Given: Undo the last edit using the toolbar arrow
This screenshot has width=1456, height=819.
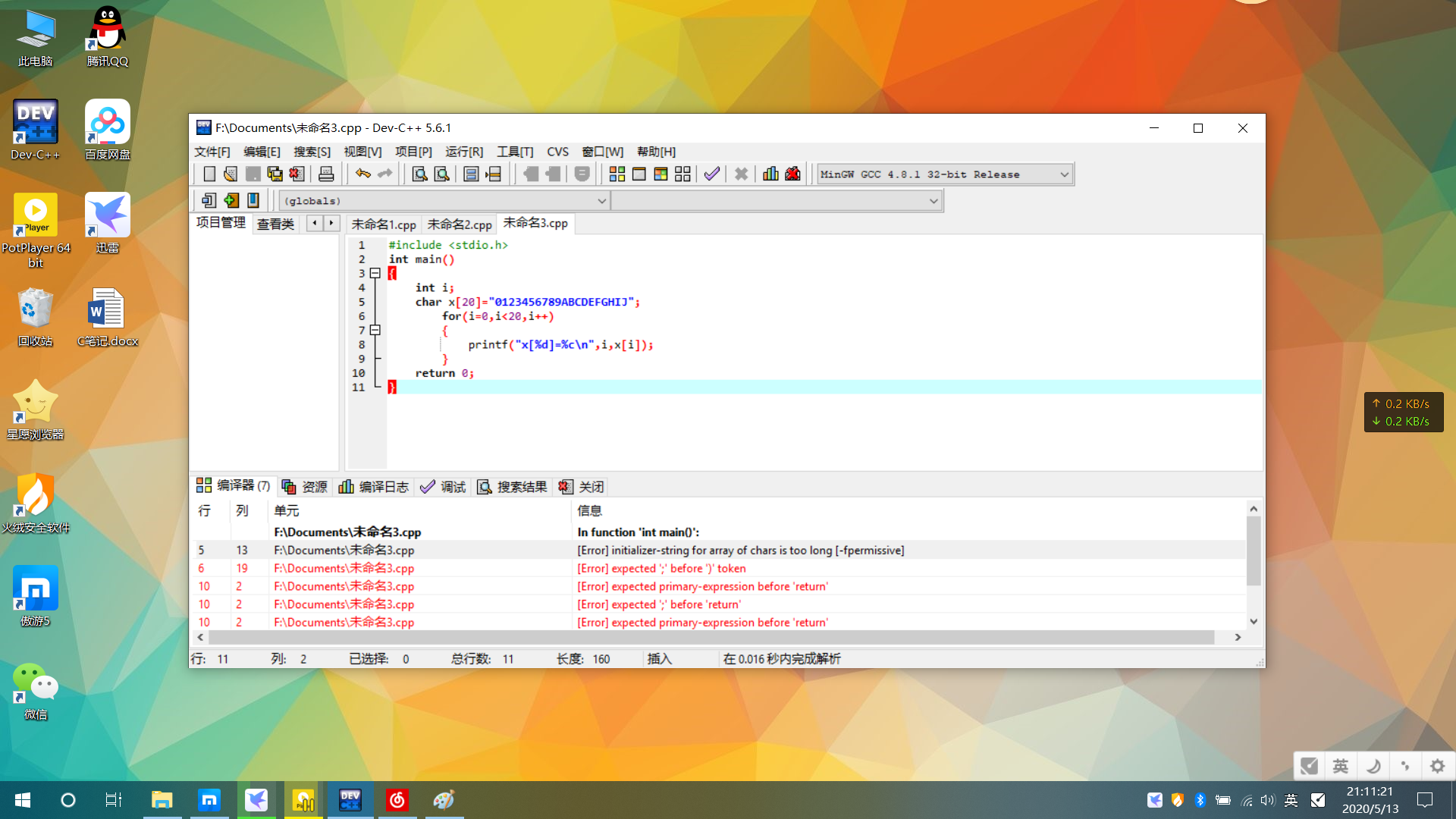Looking at the screenshot, I should (363, 174).
